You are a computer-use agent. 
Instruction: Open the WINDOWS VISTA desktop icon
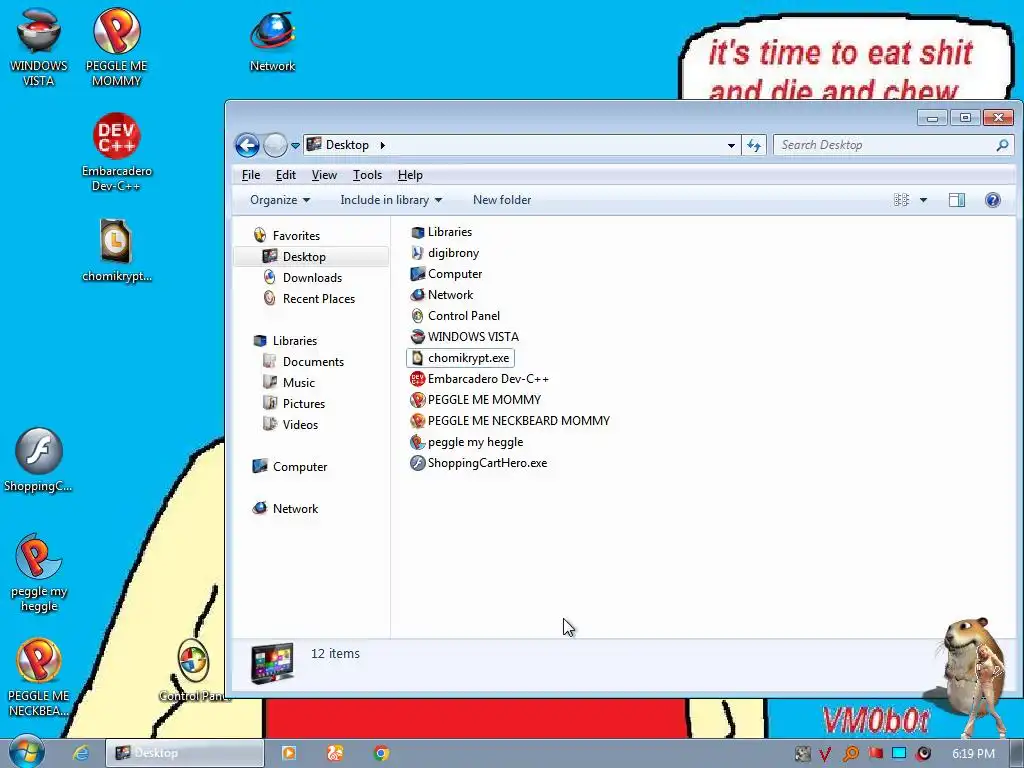click(39, 46)
